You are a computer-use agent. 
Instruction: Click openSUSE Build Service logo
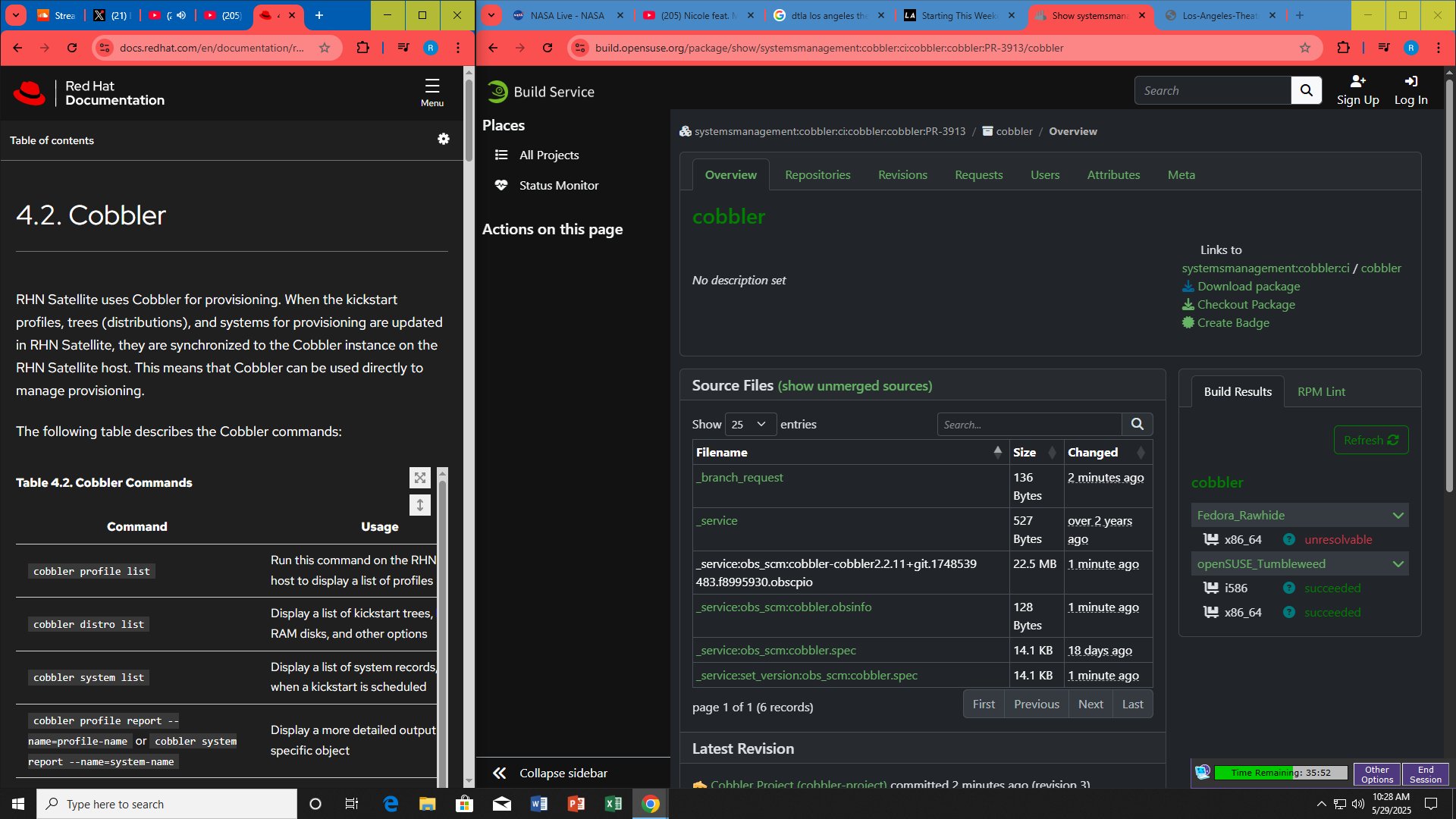(x=541, y=92)
